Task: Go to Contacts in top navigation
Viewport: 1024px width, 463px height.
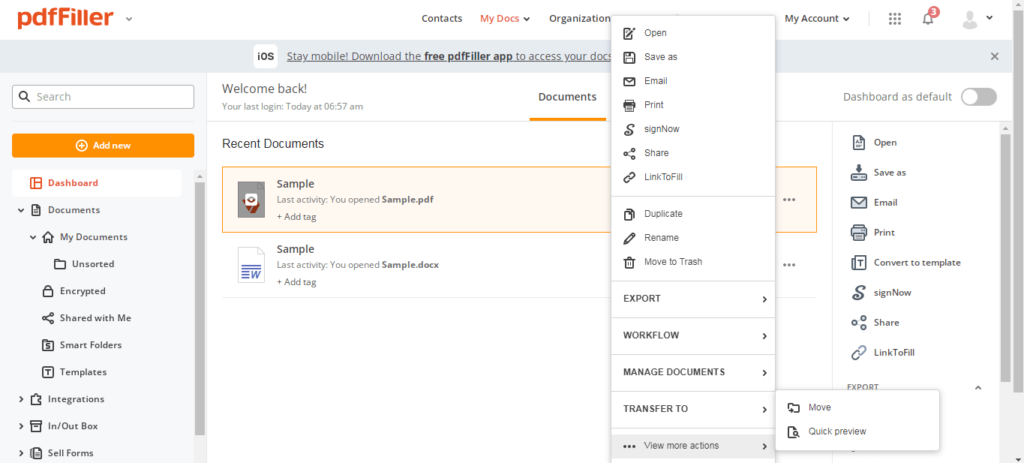Action: [x=441, y=18]
